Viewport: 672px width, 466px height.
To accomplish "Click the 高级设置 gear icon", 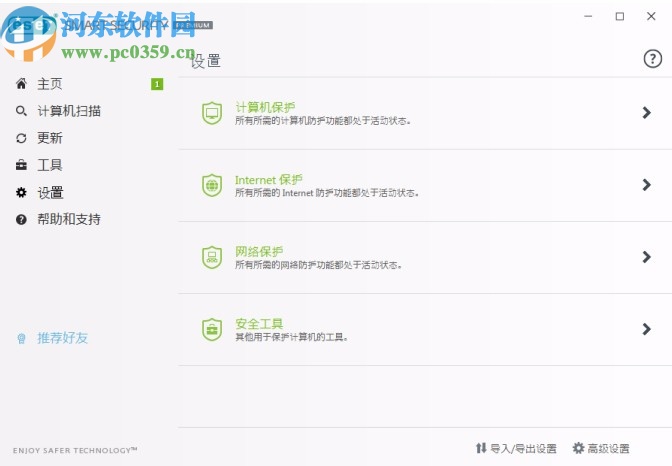I will tap(578, 448).
